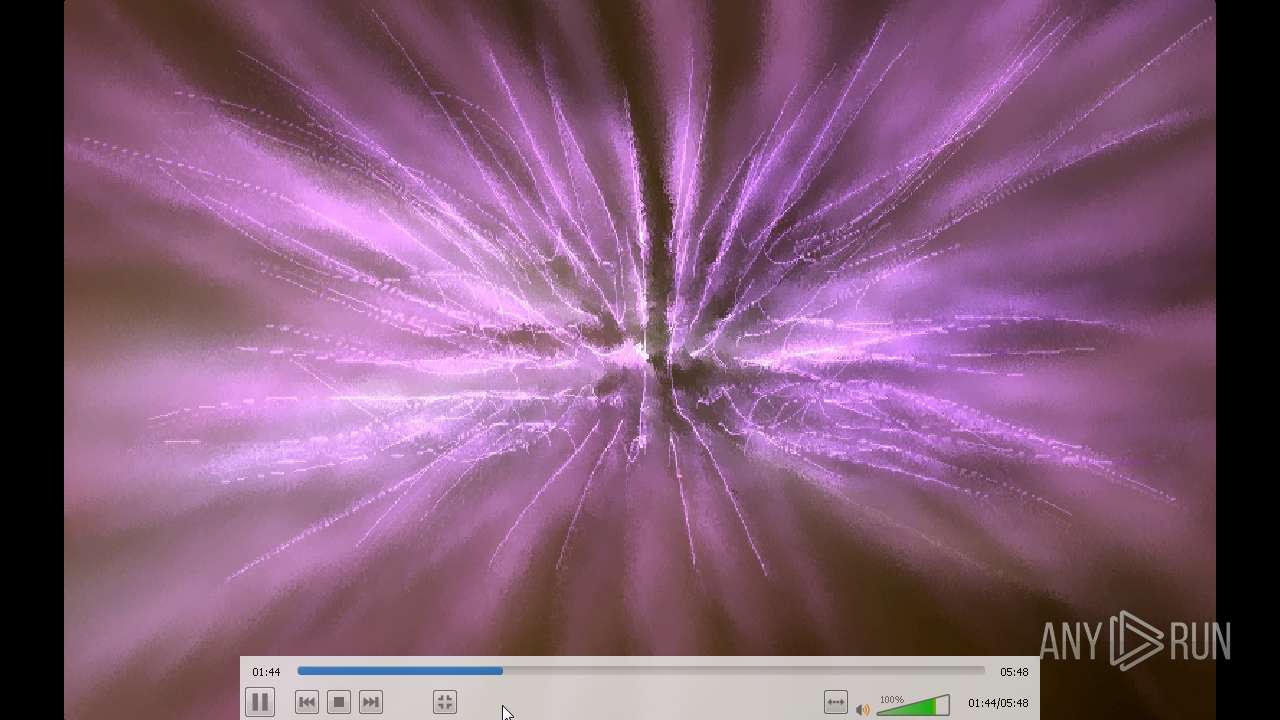Click the elapsed time label 01:44

[266, 672]
